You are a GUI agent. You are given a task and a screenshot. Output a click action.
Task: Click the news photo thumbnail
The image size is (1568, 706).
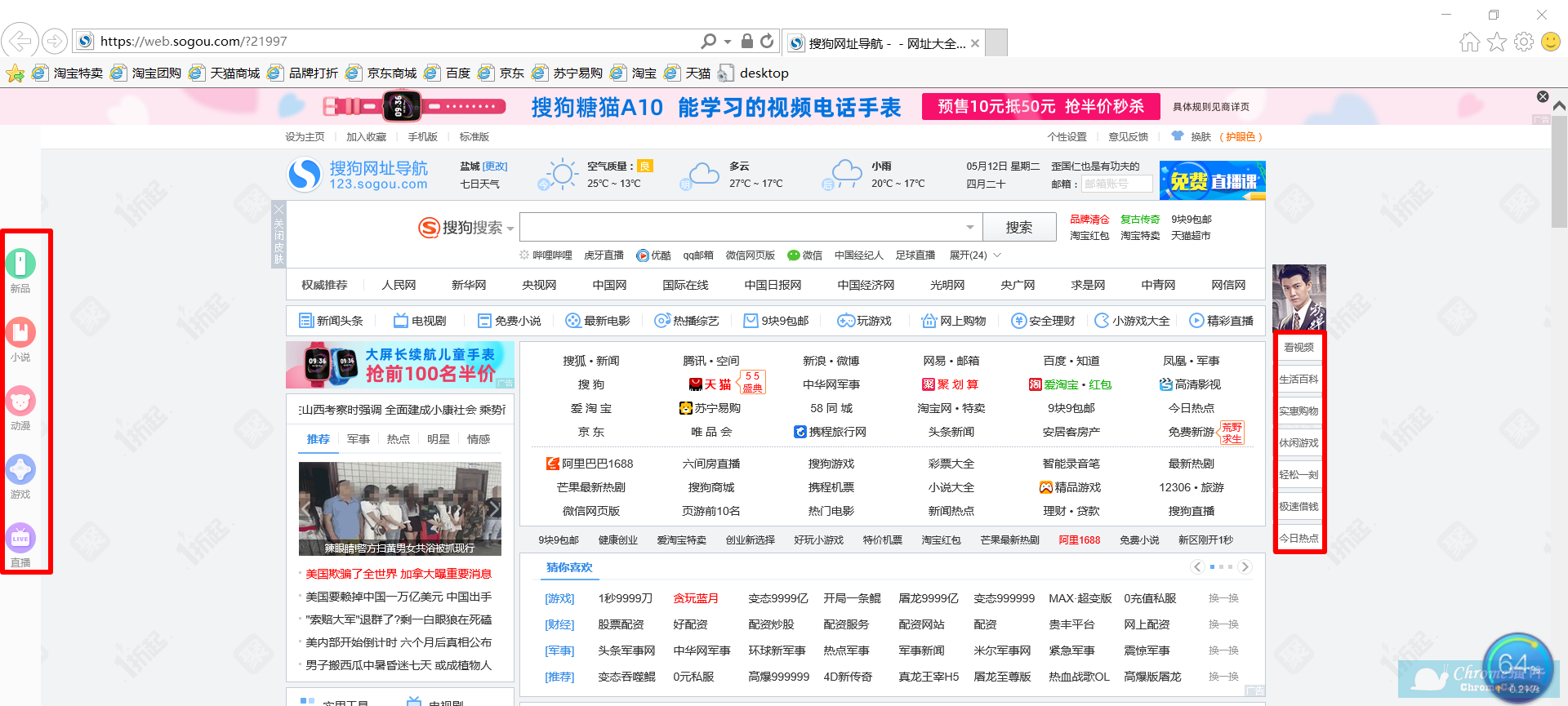click(x=400, y=508)
